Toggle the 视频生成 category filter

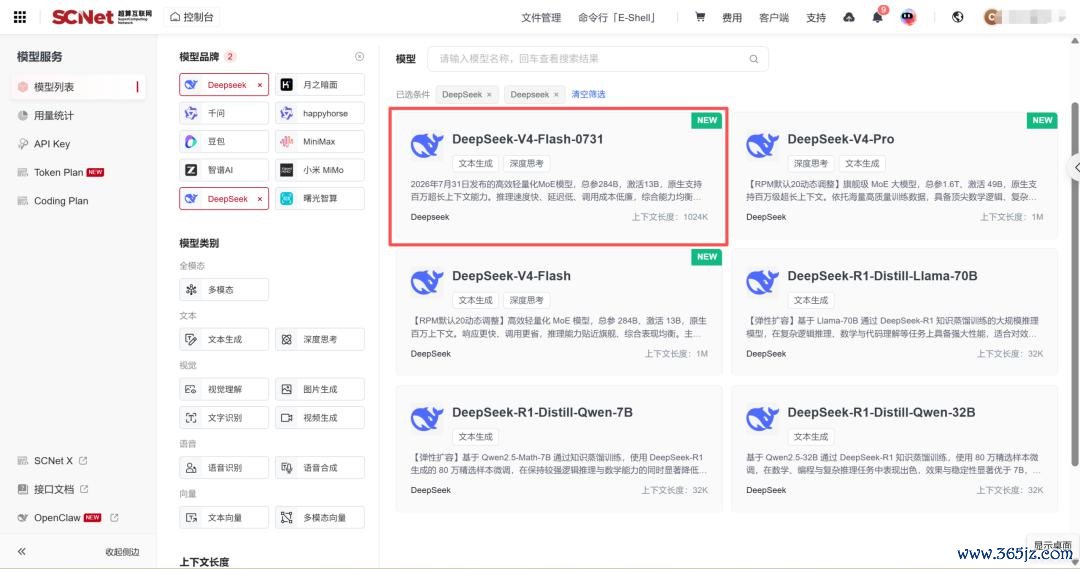[x=320, y=417]
